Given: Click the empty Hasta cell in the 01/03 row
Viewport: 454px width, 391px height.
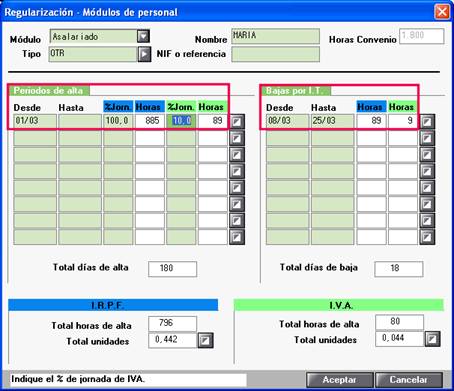Looking at the screenshot, I should click(x=80, y=121).
